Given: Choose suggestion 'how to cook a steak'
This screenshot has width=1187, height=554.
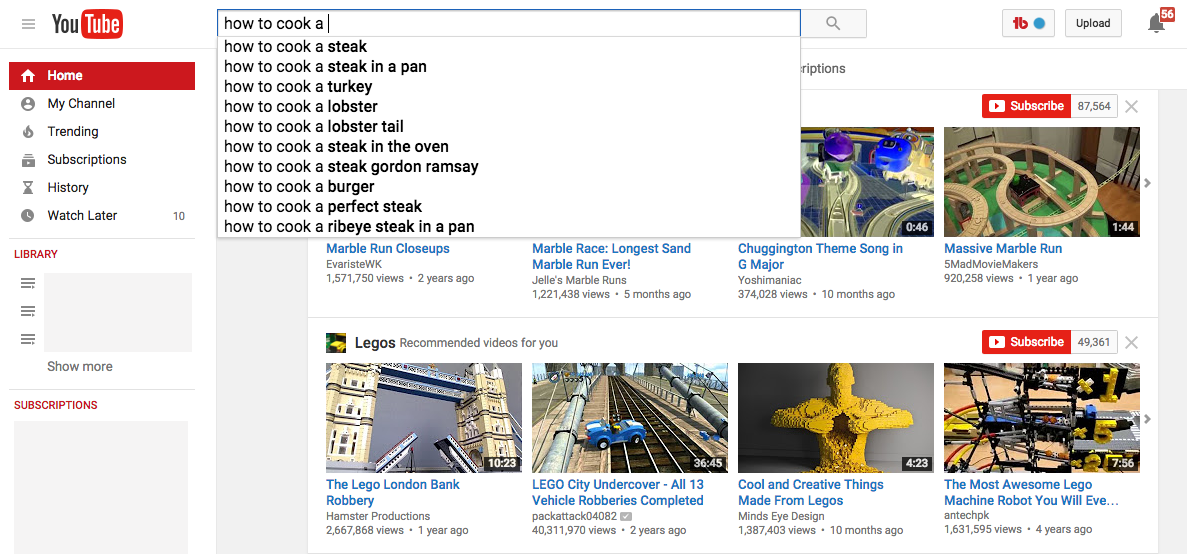Looking at the screenshot, I should [509, 47].
